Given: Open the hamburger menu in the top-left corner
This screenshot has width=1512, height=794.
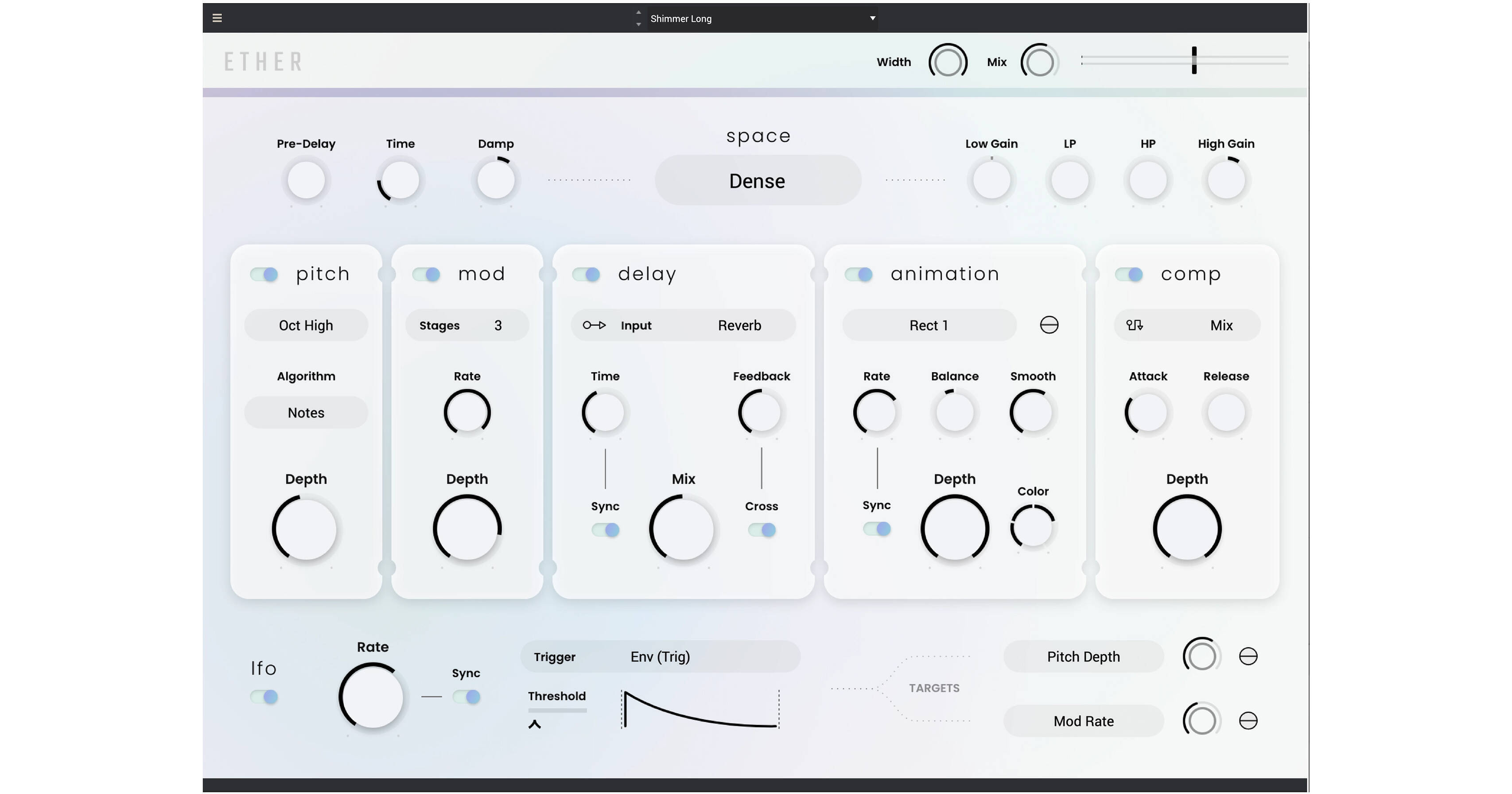Looking at the screenshot, I should [x=217, y=18].
